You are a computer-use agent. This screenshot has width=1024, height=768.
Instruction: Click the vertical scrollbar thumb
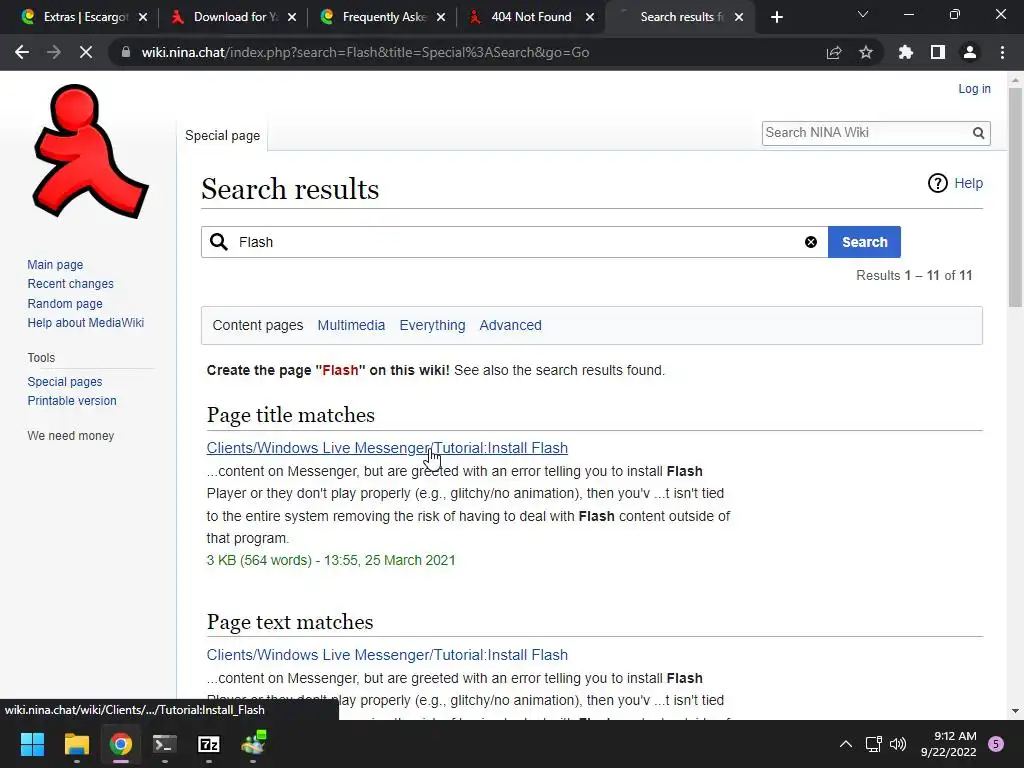1015,196
